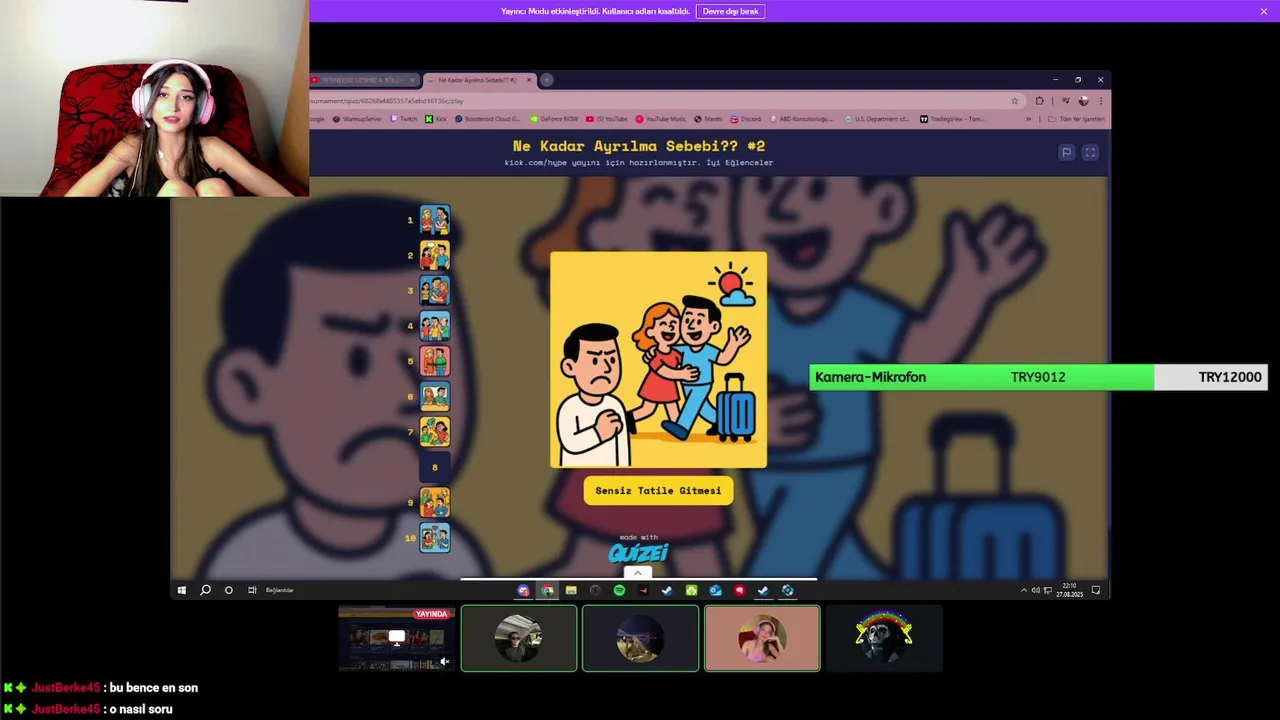Image resolution: width=1280 pixels, height=720 pixels.
Task: Open Chrome icon in the taskbar
Action: click(x=547, y=590)
